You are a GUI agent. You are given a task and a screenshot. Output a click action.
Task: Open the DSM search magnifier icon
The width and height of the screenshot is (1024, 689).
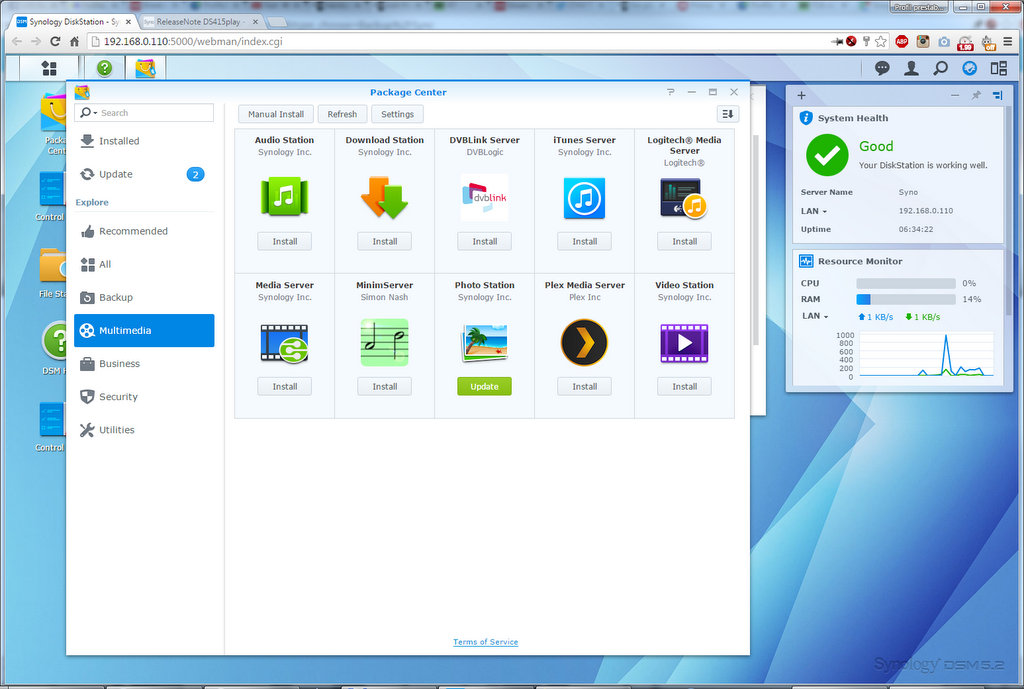click(940, 68)
